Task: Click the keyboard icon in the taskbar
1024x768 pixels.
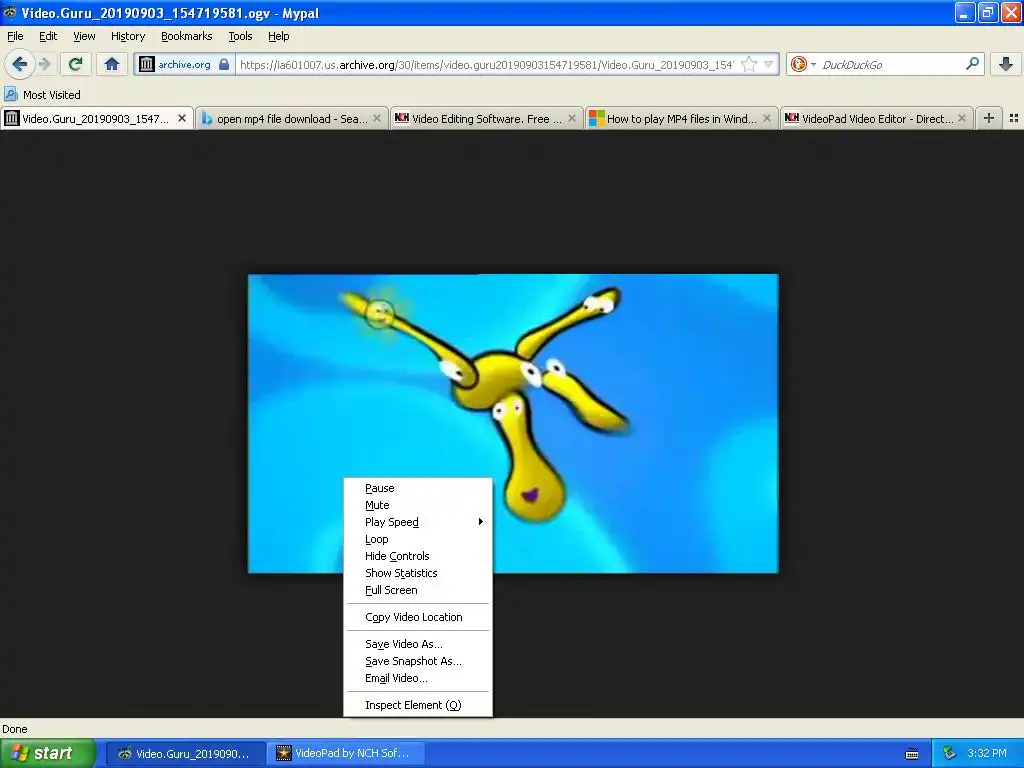Action: point(912,754)
